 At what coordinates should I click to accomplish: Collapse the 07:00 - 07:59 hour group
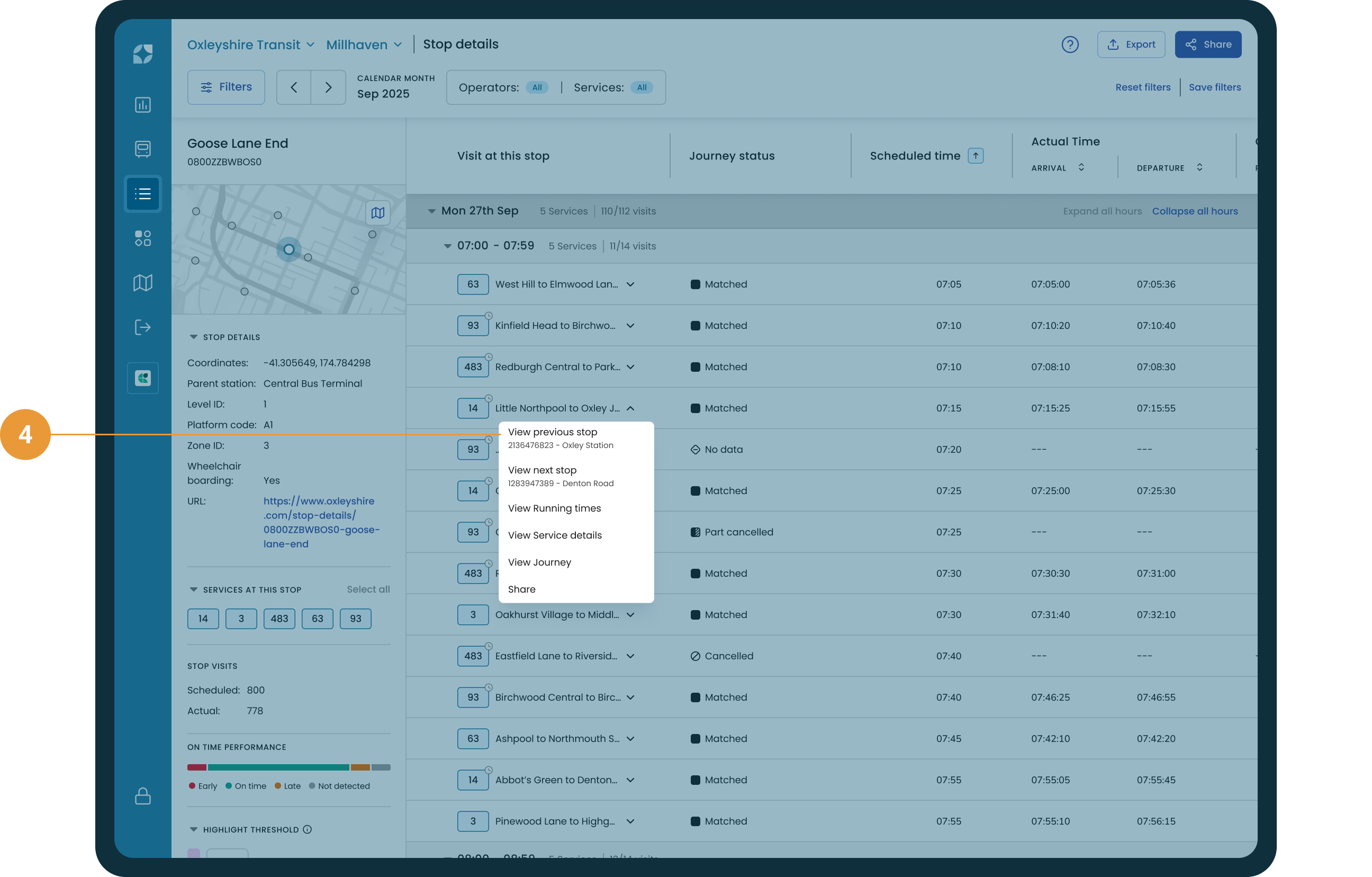coord(447,246)
